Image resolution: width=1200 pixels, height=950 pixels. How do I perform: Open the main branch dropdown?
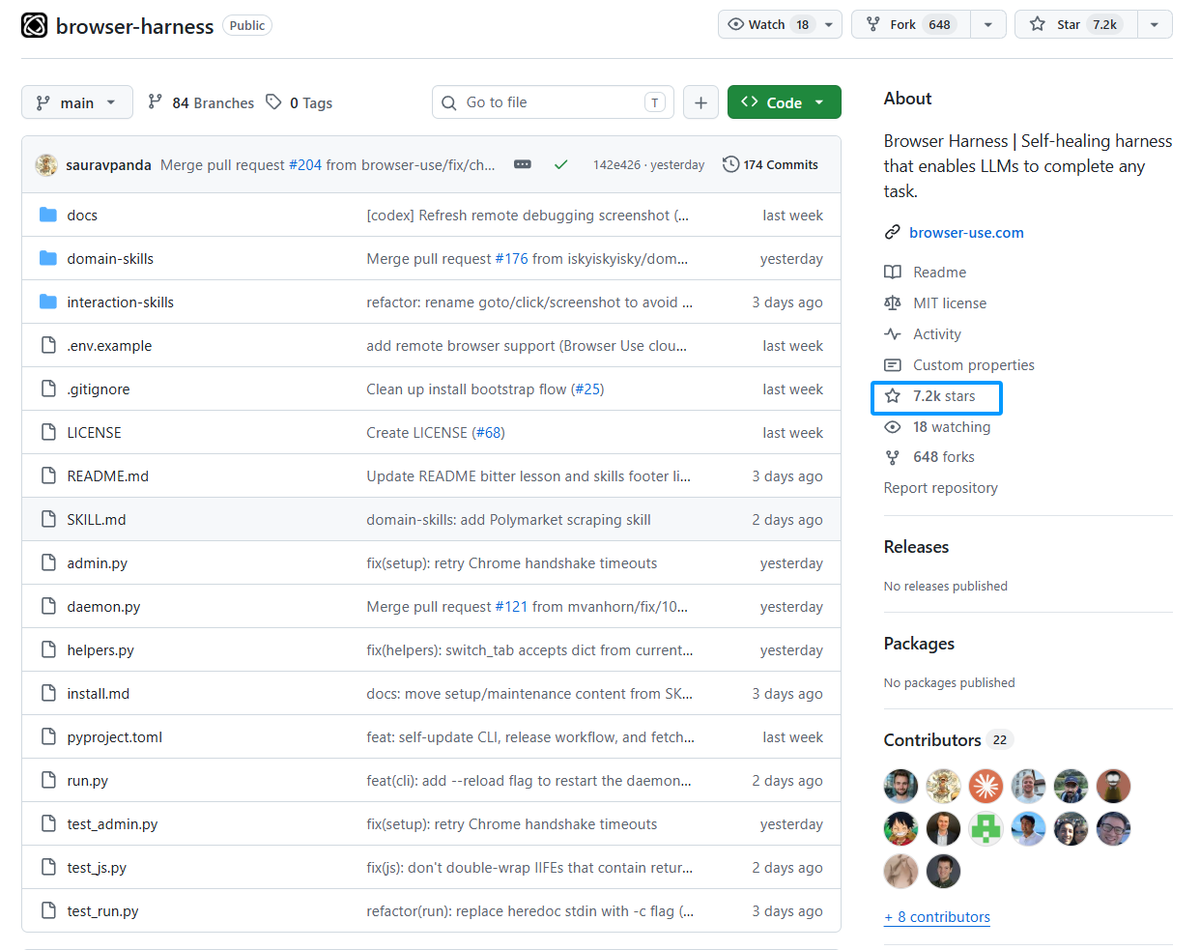click(76, 103)
